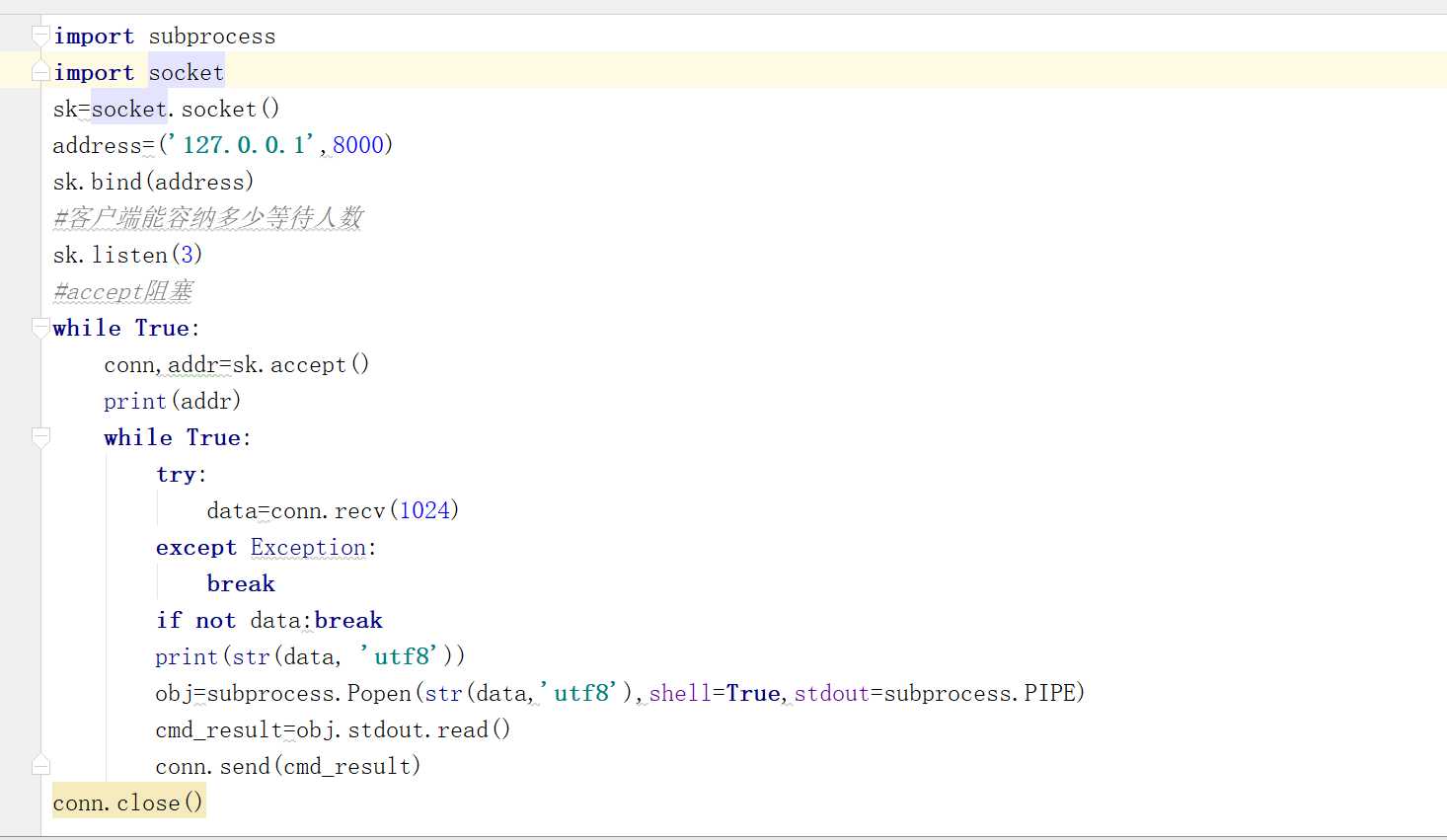This screenshot has height=840, width=1447.
Task: Click the 'data=conn.recv(1024)' line
Action: pyautogui.click(x=333, y=511)
